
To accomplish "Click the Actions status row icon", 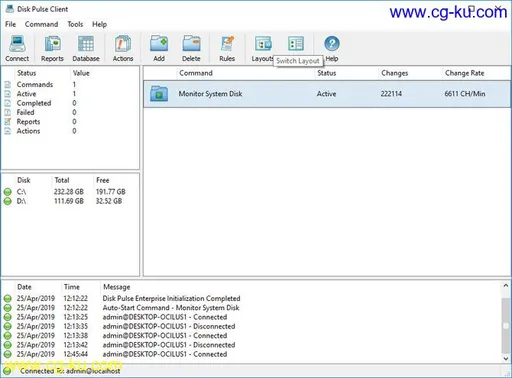I will click(8, 131).
